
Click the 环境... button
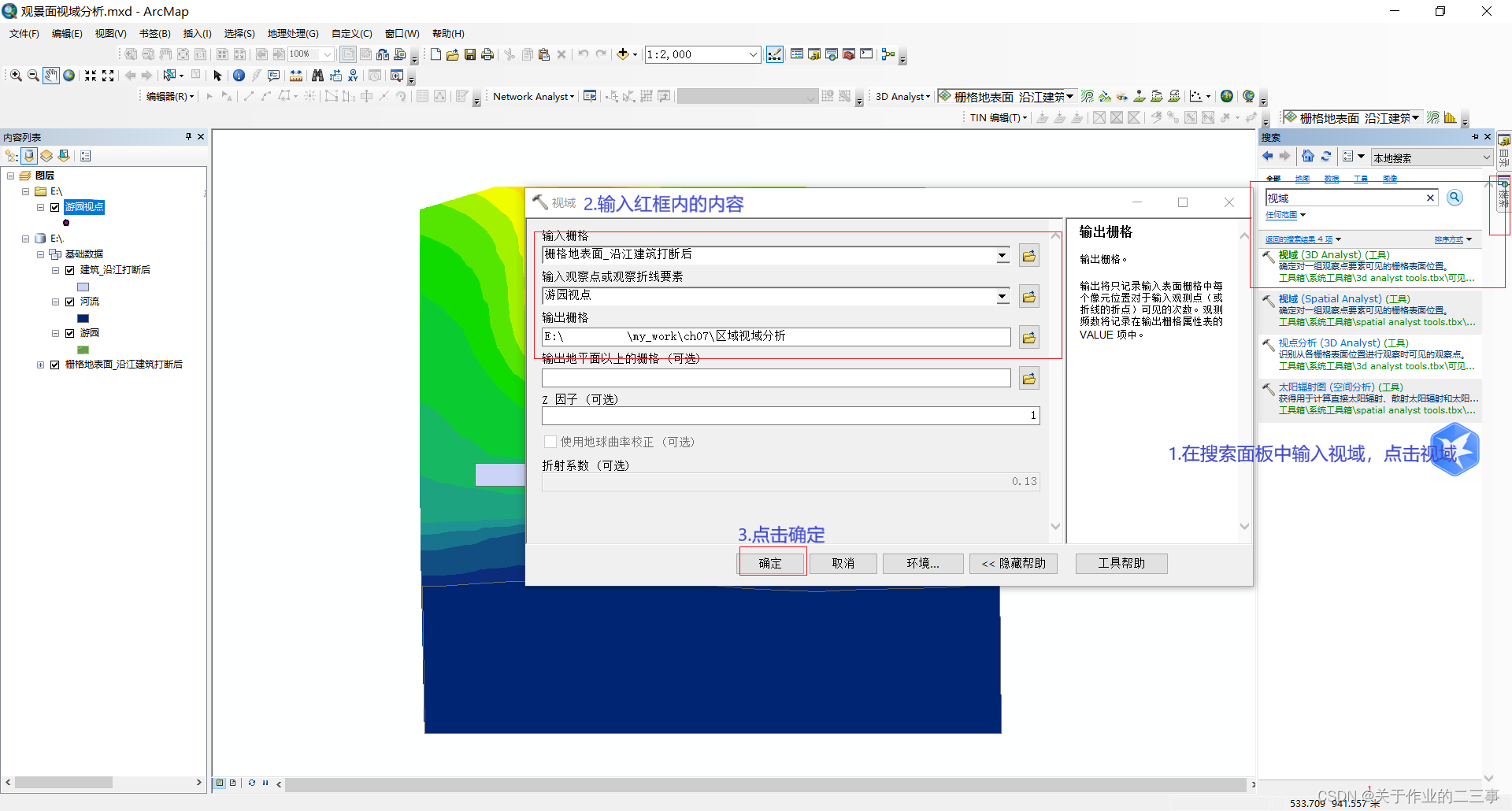point(923,563)
